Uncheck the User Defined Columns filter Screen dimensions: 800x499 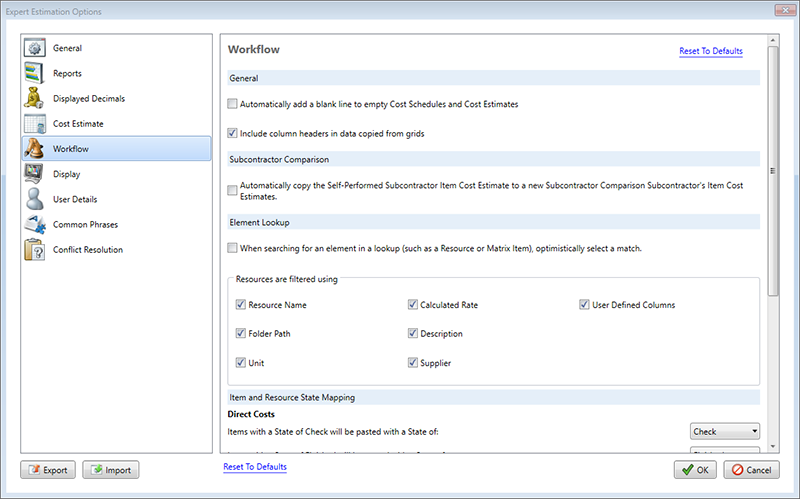[x=585, y=305]
